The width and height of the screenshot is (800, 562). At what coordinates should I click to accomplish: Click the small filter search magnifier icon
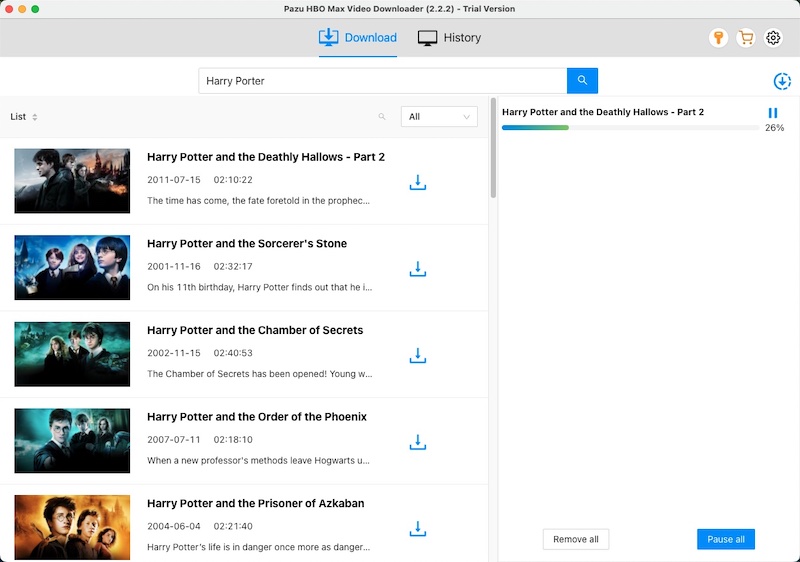pos(382,117)
